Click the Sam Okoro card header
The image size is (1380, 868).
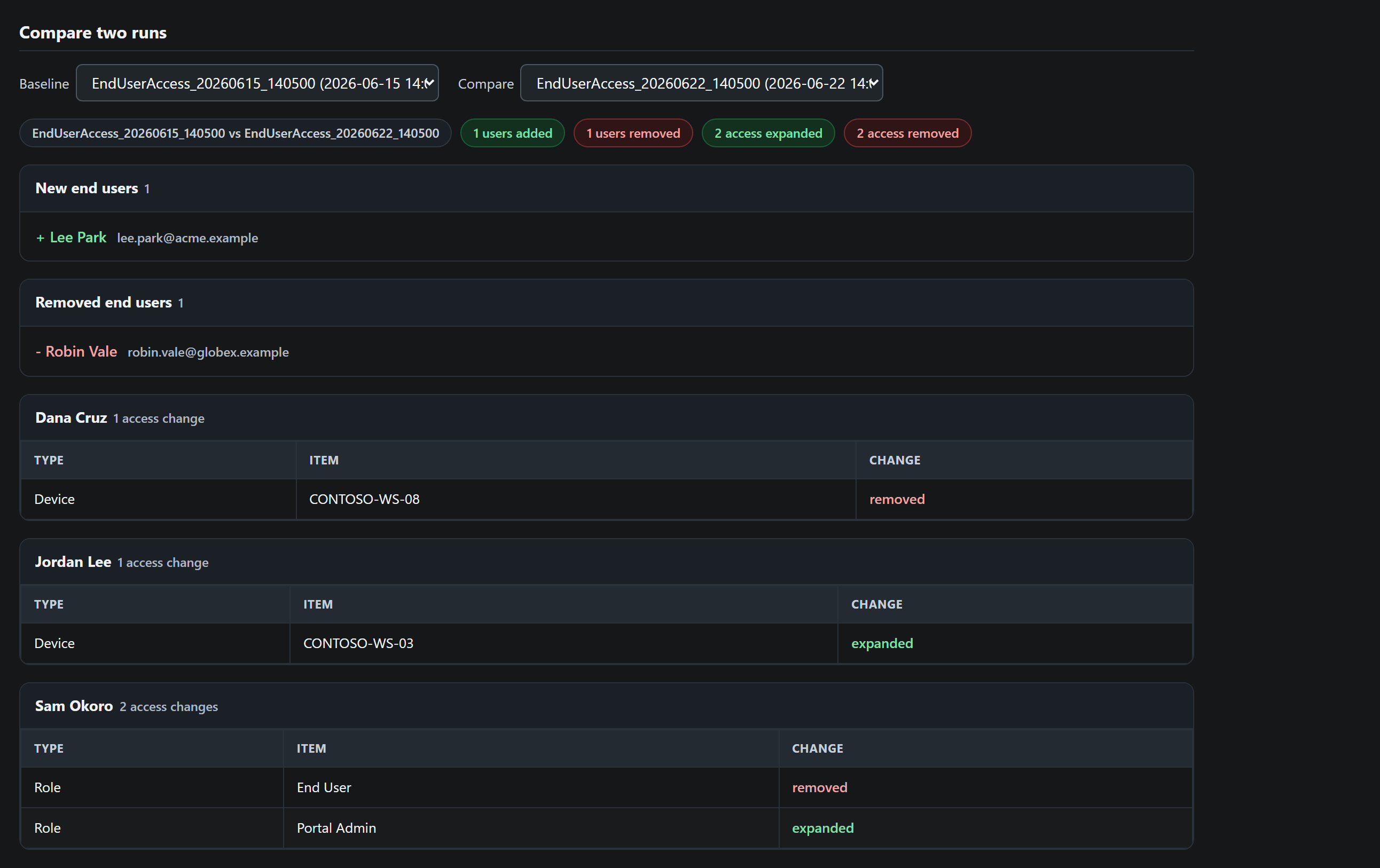(x=606, y=706)
